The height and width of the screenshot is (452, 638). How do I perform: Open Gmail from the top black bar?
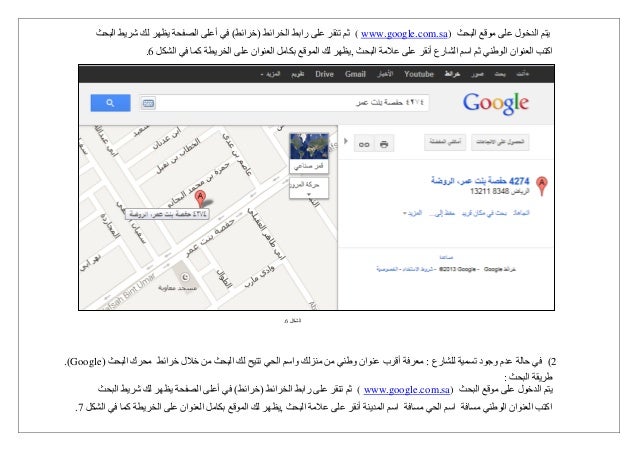click(355, 74)
